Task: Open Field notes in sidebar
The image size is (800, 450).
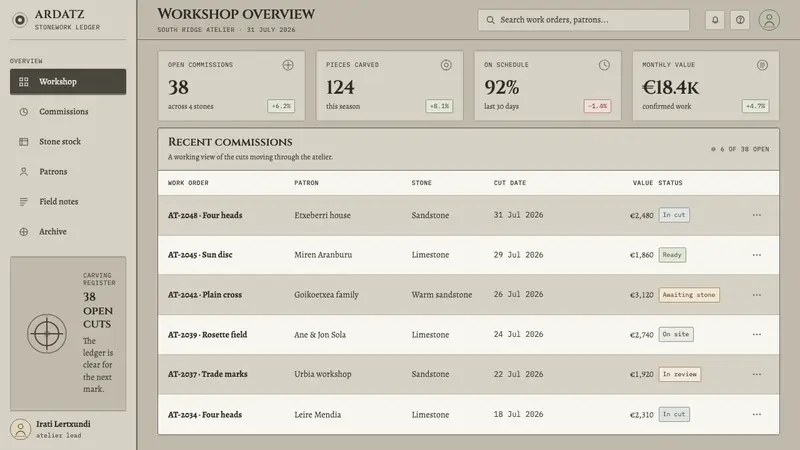Action: (x=68, y=202)
